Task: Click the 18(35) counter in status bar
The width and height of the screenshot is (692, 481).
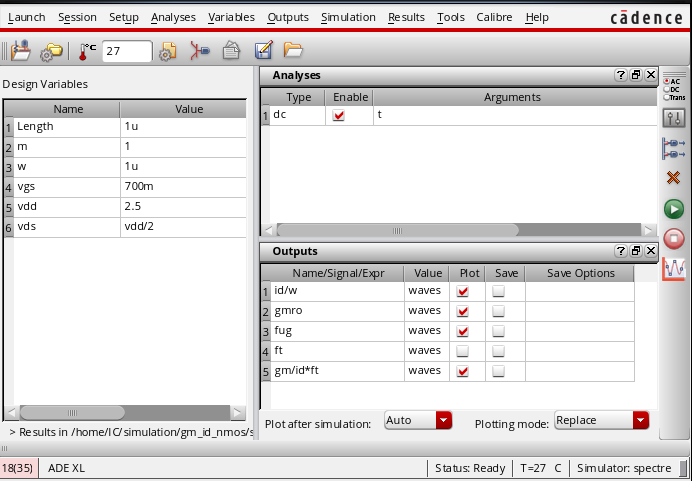Action: pos(19,468)
